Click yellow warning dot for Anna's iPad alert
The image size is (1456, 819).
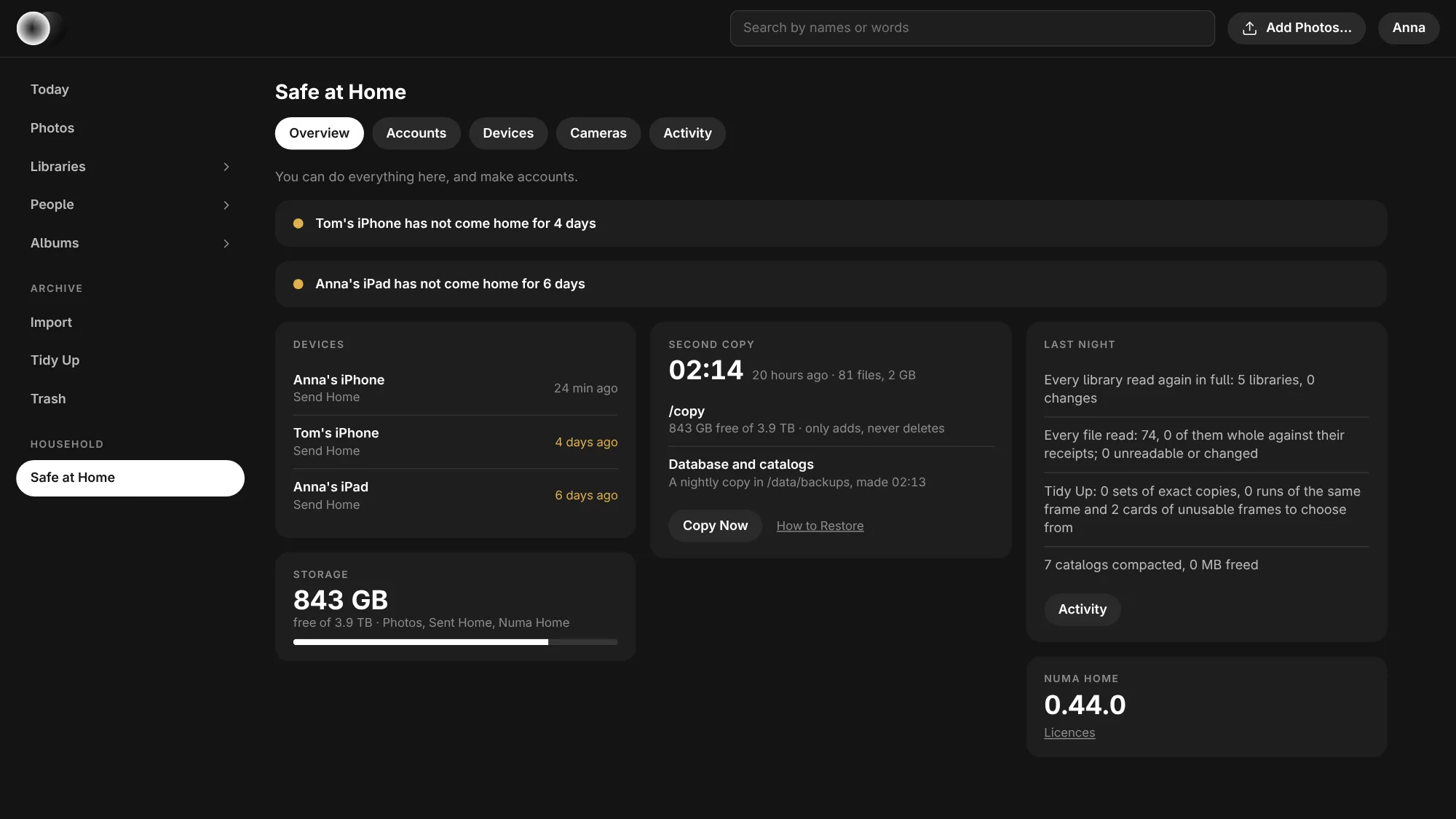pyautogui.click(x=298, y=284)
